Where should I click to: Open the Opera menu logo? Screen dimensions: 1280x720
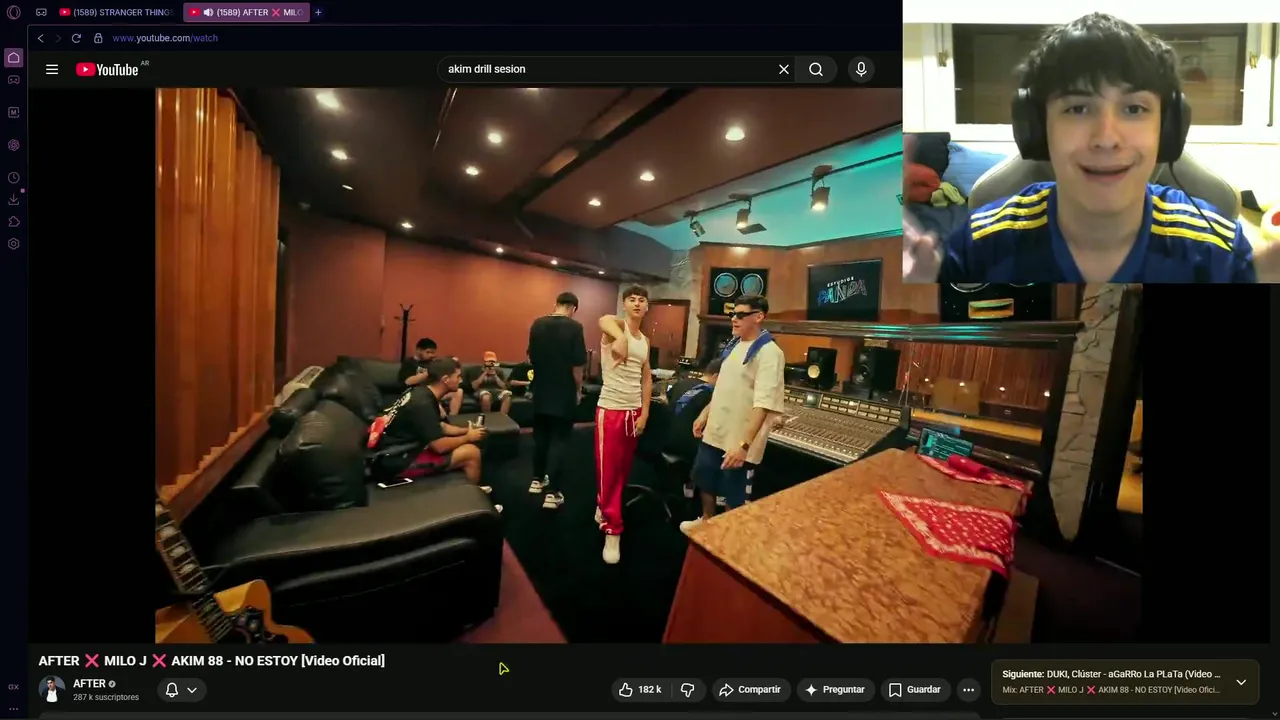point(13,12)
